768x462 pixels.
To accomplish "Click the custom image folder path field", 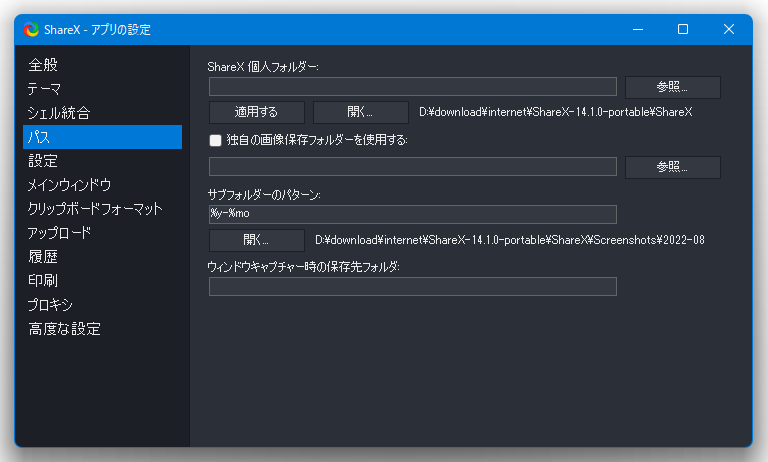I will (412, 167).
